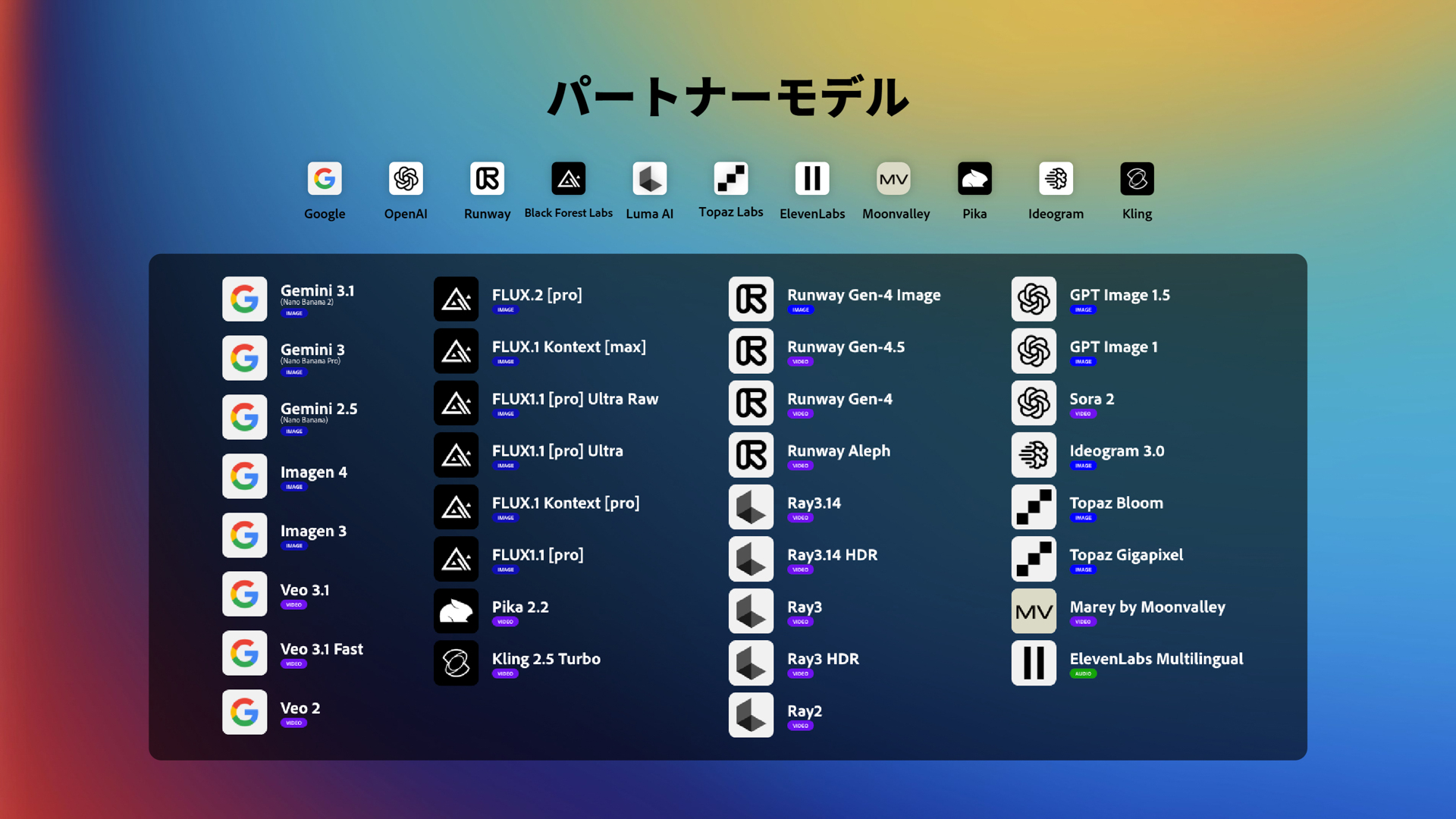Click the Gemini 3.1 model entry
1456x819 pixels.
317,291
